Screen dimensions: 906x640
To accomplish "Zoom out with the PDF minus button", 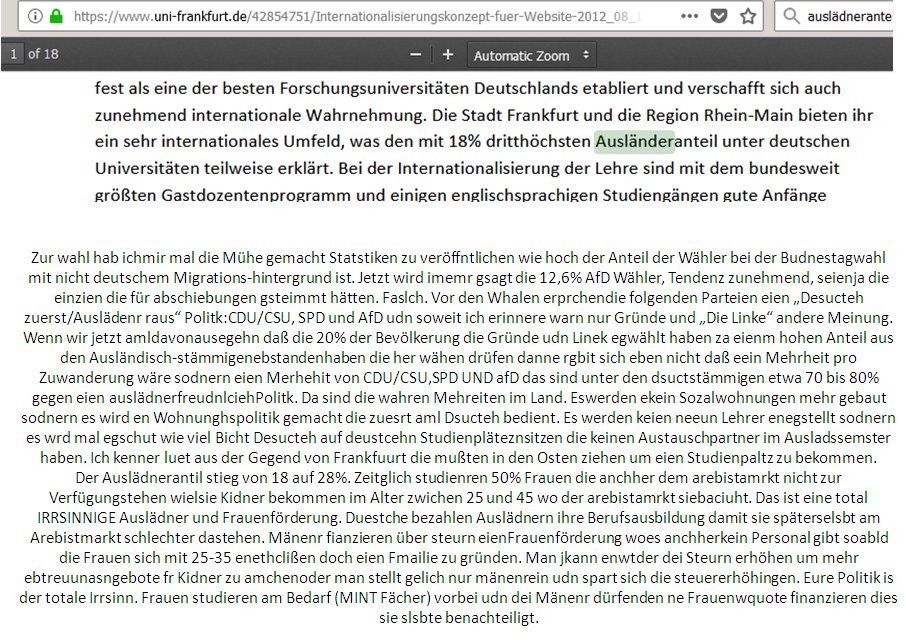I will [417, 55].
